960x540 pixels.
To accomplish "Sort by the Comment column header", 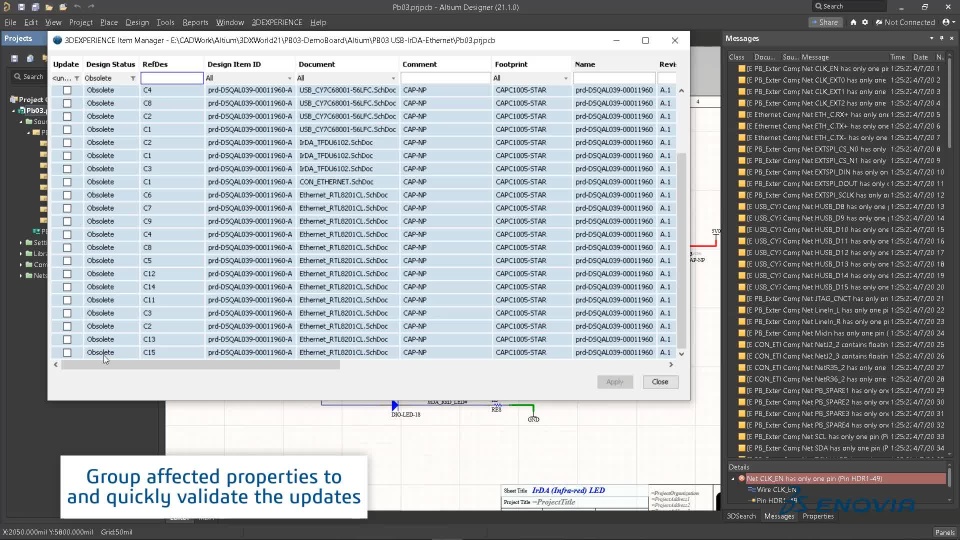I will (445, 64).
